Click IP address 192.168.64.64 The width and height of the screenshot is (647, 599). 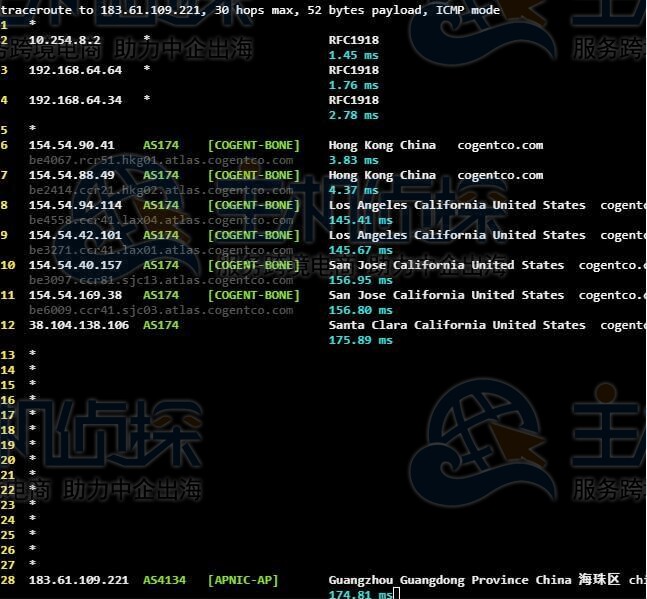(x=75, y=70)
